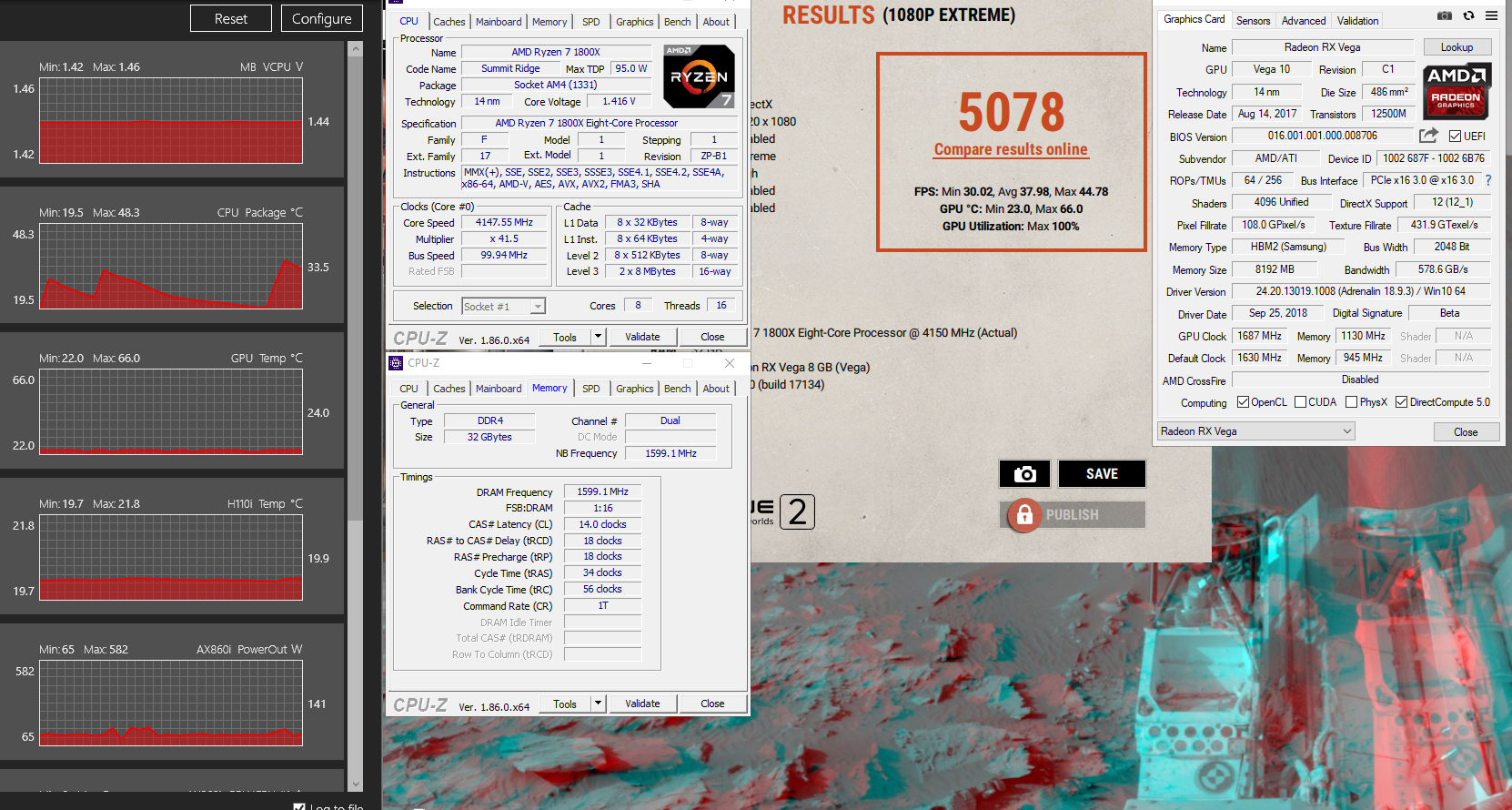The image size is (1512, 810).
Task: Click the benchmark score 5078
Action: 1011,112
